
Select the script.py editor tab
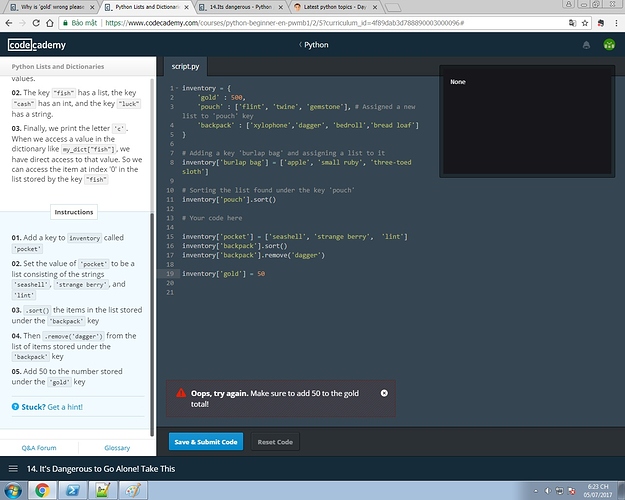point(187,66)
